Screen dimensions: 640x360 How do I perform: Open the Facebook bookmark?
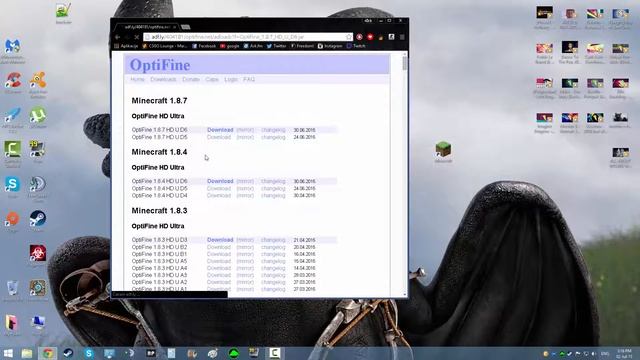coord(204,46)
